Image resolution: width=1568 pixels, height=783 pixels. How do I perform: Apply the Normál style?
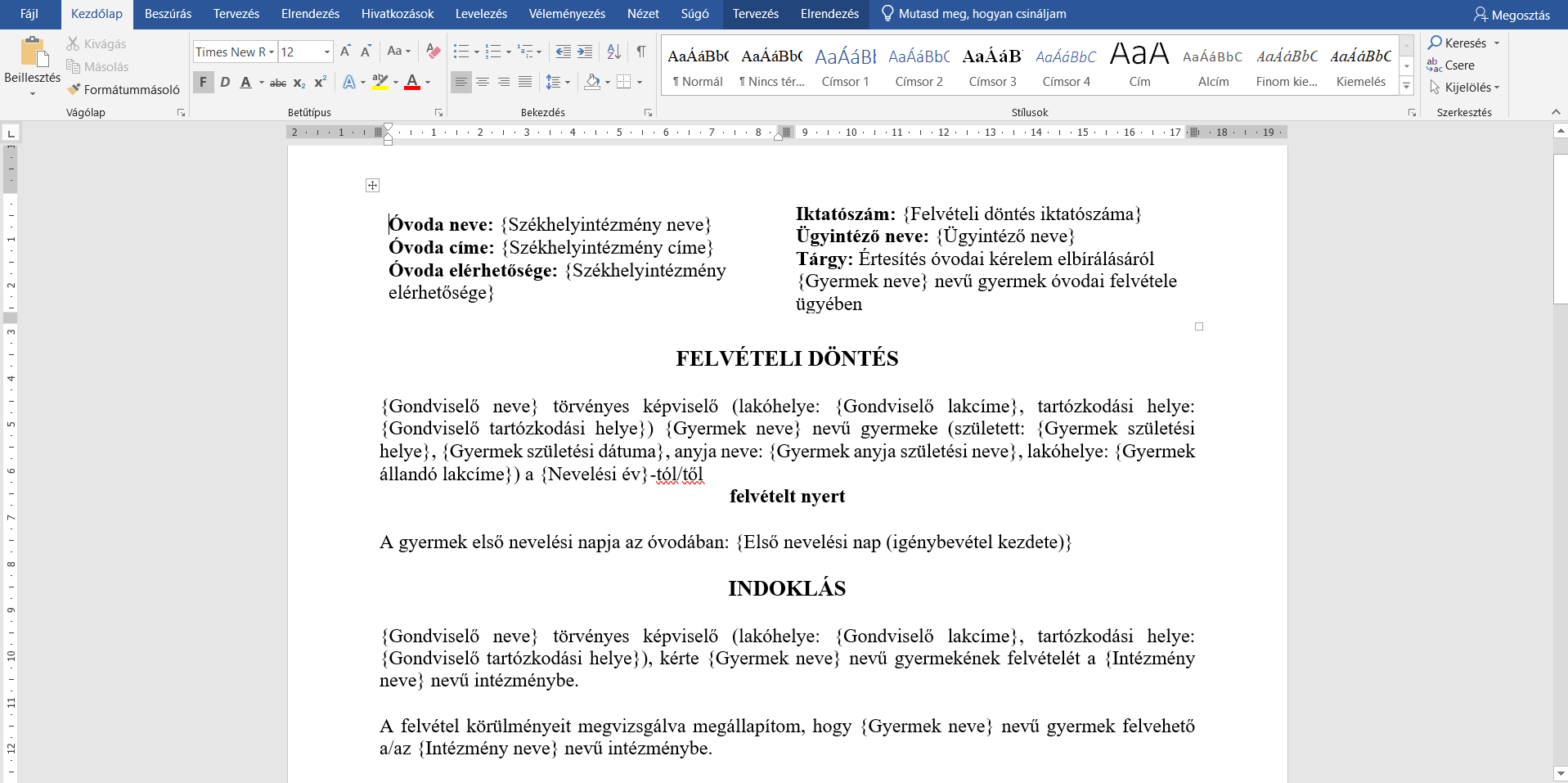point(698,66)
